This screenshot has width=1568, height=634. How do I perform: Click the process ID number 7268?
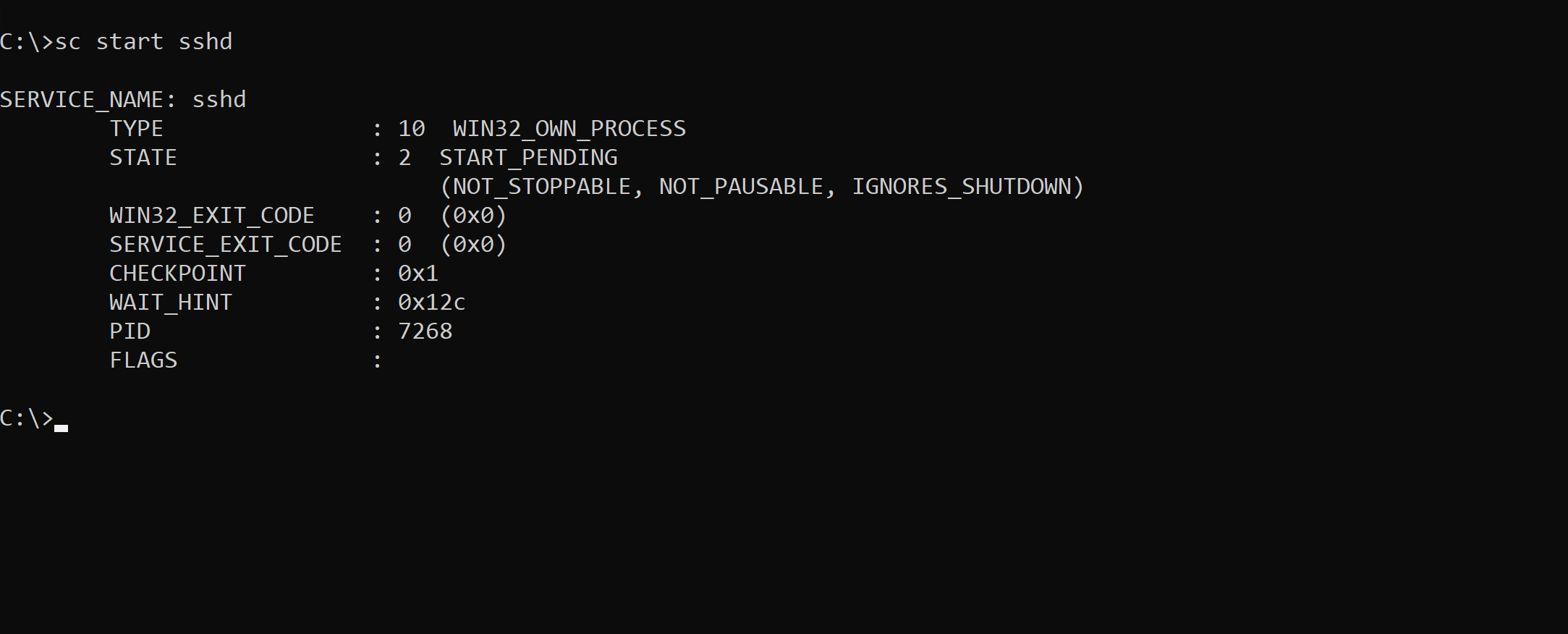tap(425, 331)
